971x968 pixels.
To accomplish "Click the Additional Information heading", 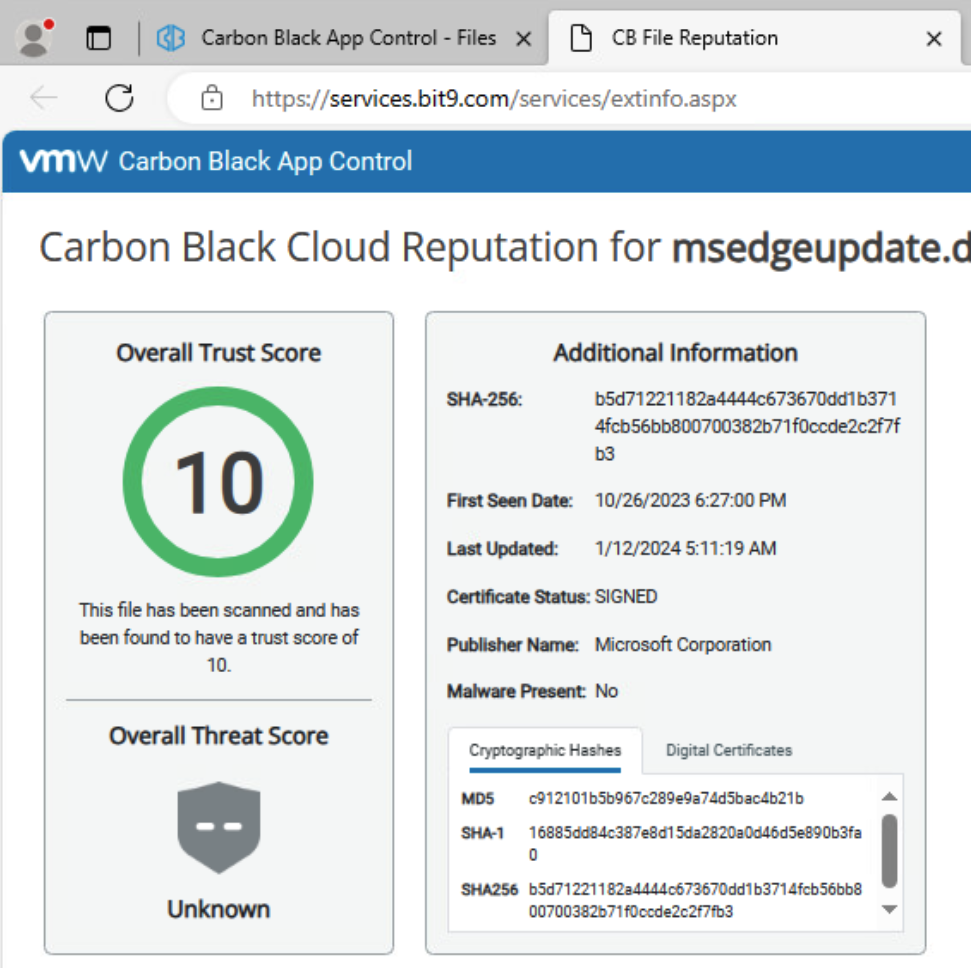I will pyautogui.click(x=676, y=353).
